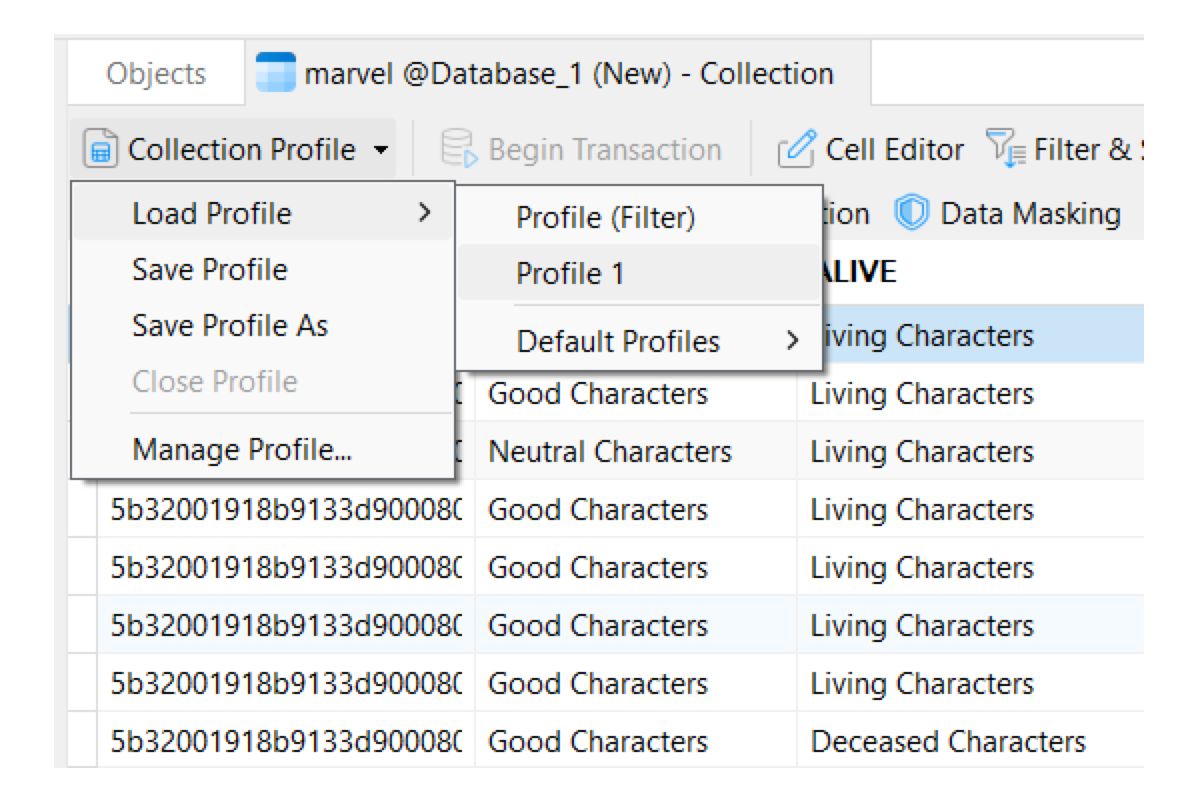Click the Begin Transaction icon

coord(459,151)
